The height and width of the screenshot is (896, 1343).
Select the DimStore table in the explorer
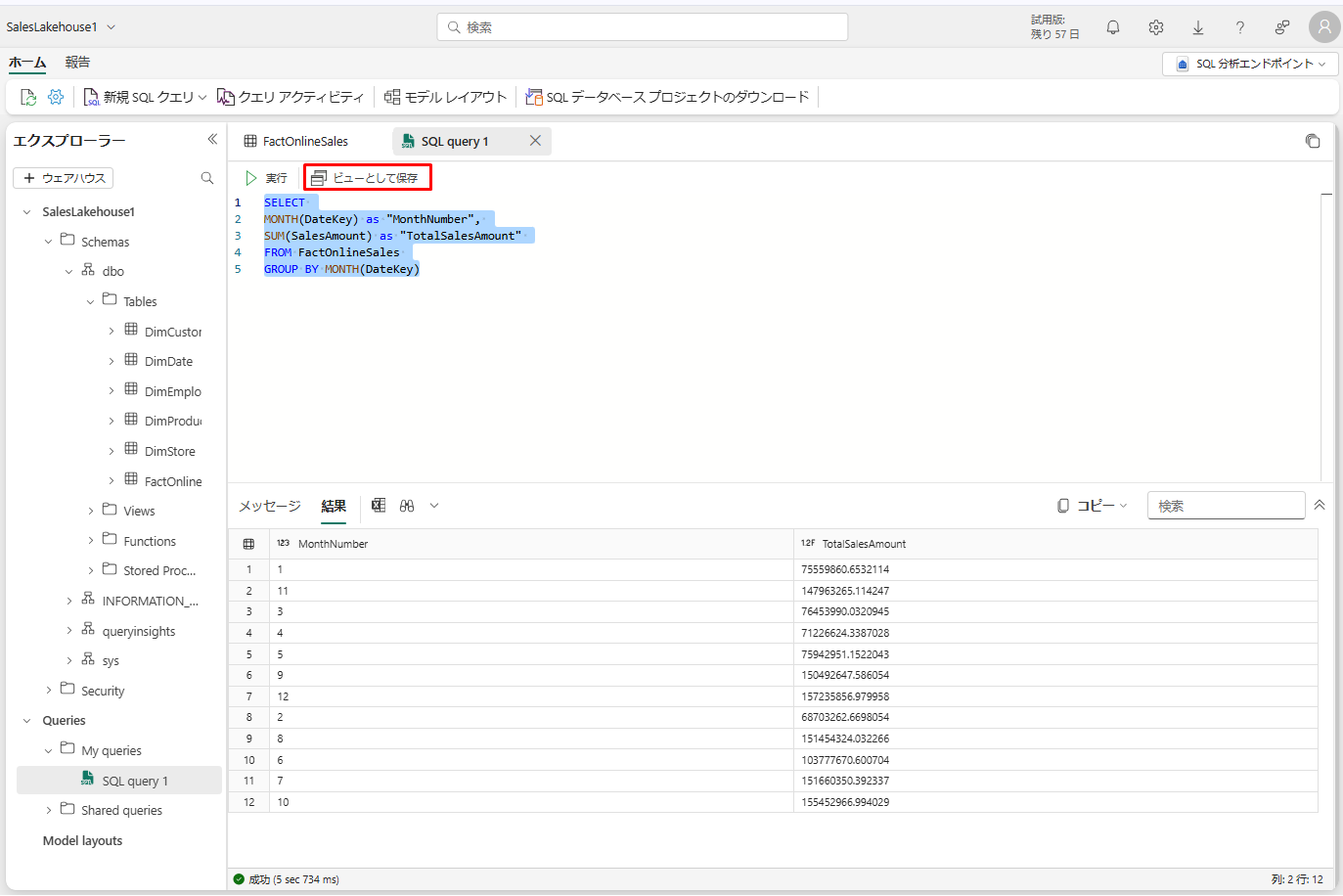point(170,451)
